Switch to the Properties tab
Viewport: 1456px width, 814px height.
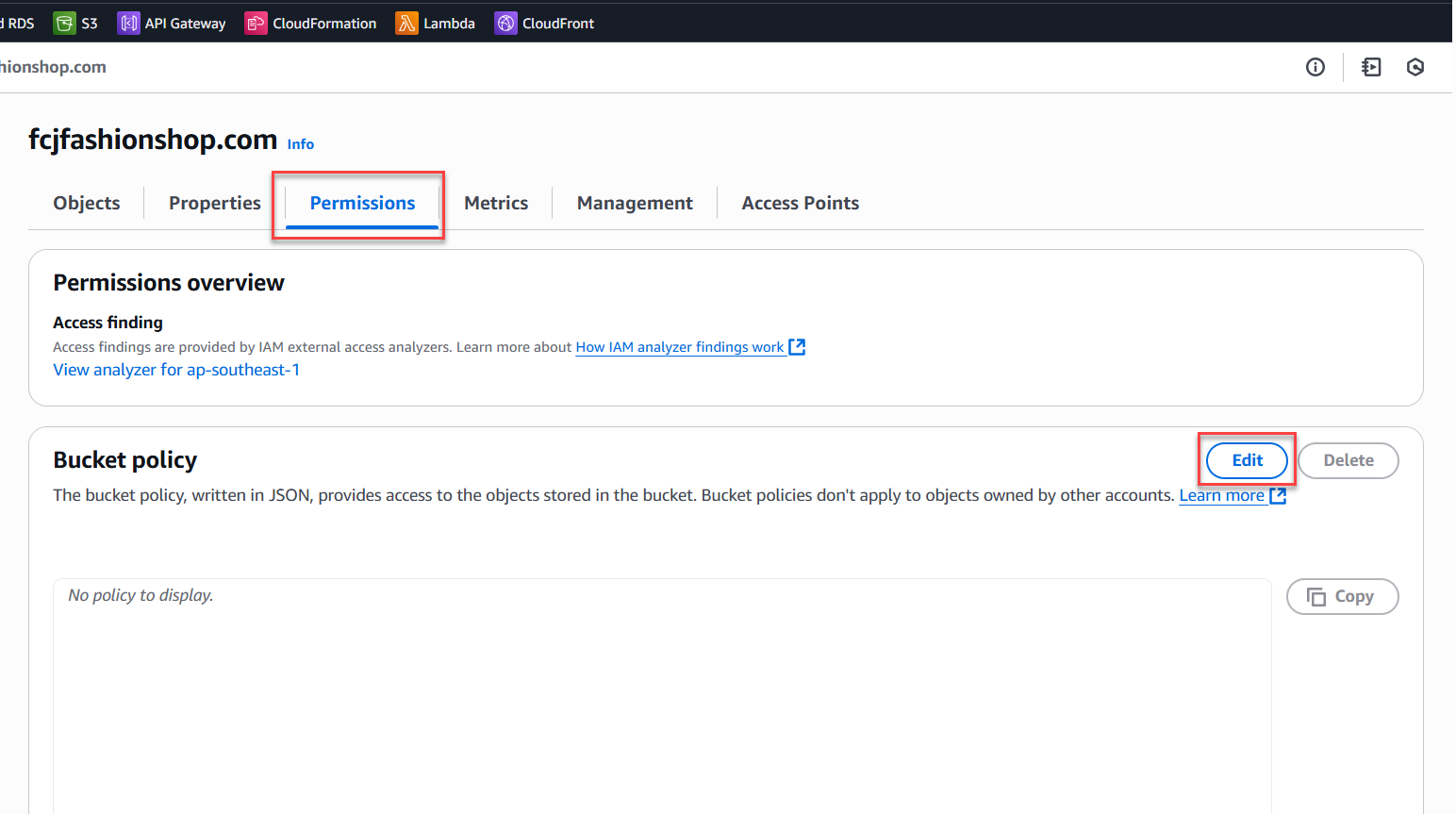pyautogui.click(x=215, y=203)
